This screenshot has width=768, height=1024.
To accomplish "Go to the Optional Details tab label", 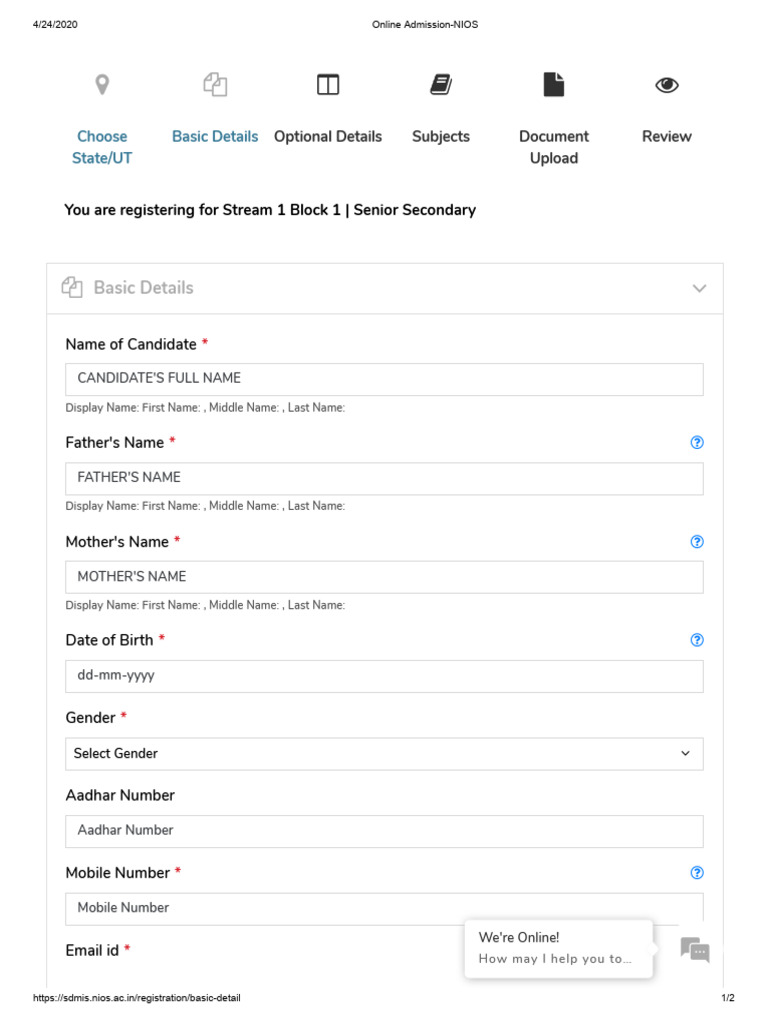I will click(328, 137).
